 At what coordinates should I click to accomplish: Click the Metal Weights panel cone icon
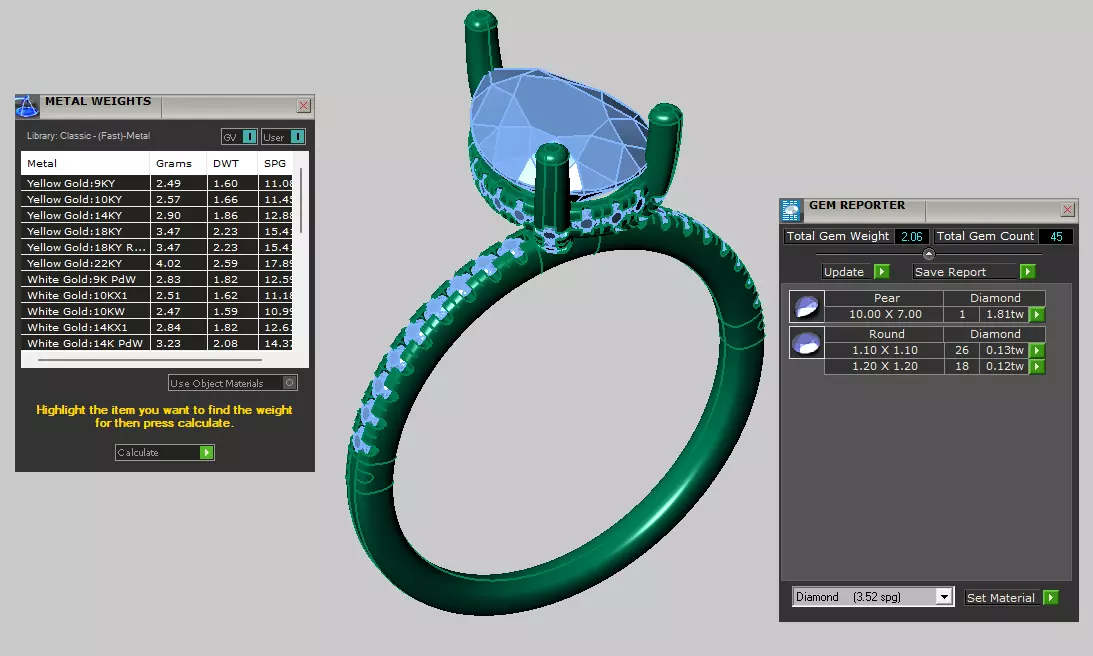(x=26, y=107)
